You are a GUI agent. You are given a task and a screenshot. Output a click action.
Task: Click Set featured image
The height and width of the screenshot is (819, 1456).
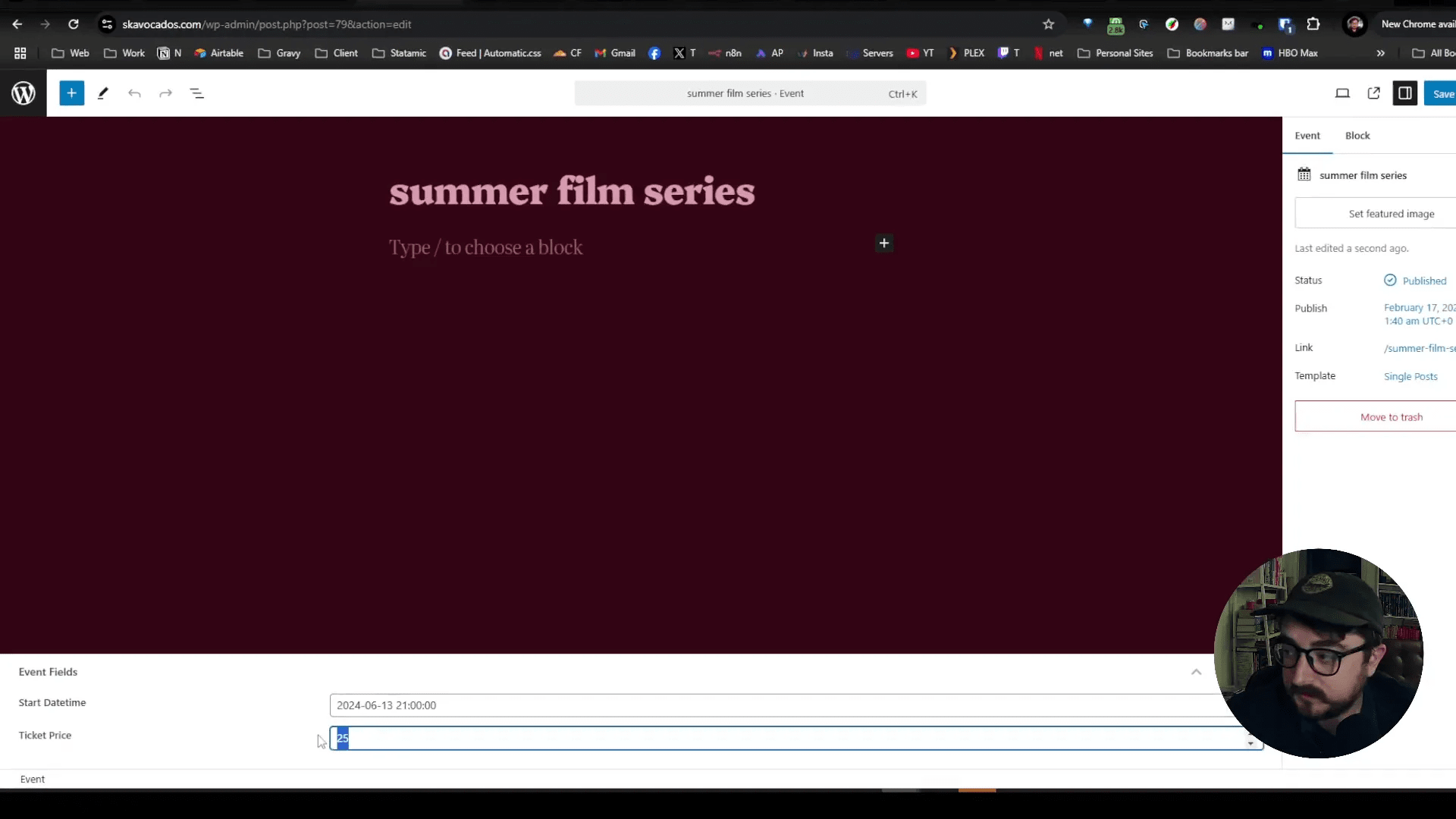pyautogui.click(x=1392, y=213)
